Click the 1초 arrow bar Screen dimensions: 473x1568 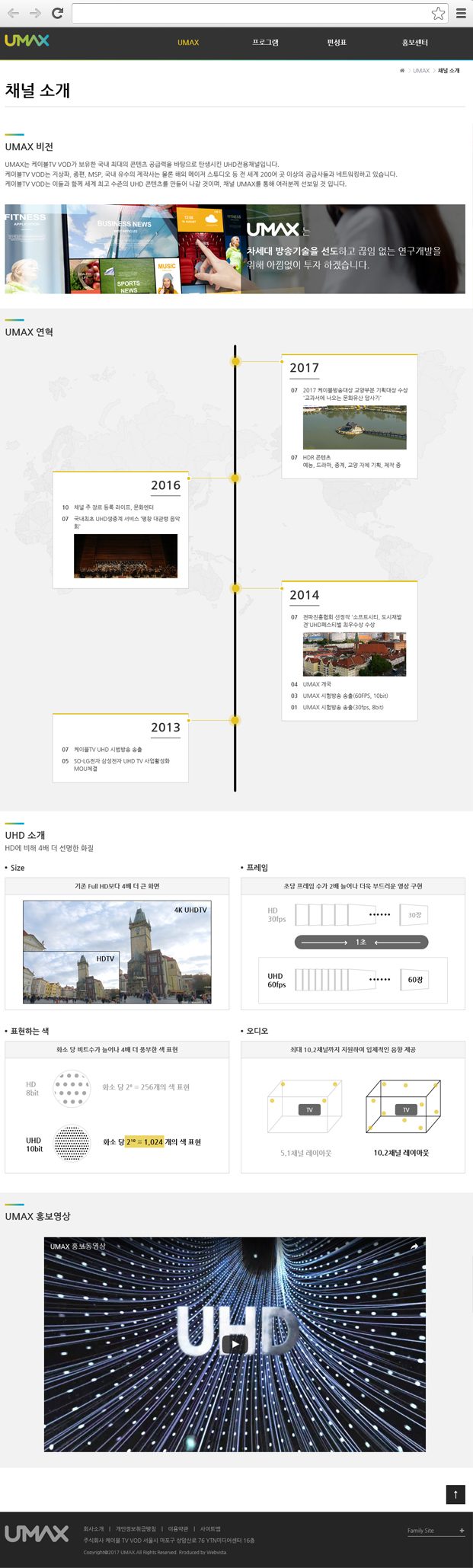click(x=361, y=942)
